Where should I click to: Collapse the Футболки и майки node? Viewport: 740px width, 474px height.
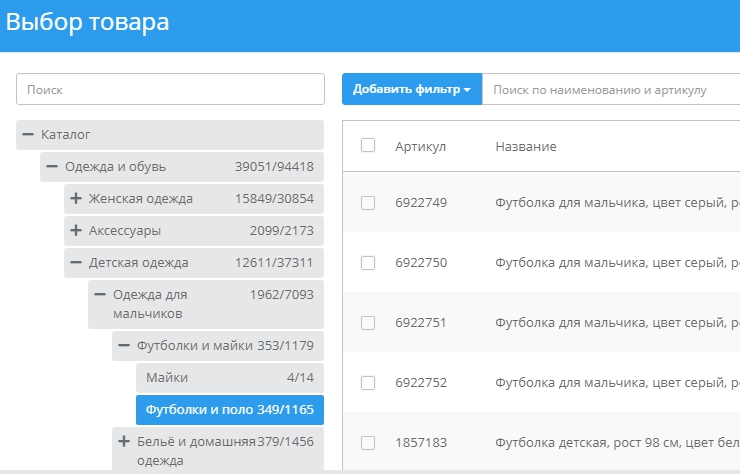click(x=124, y=346)
